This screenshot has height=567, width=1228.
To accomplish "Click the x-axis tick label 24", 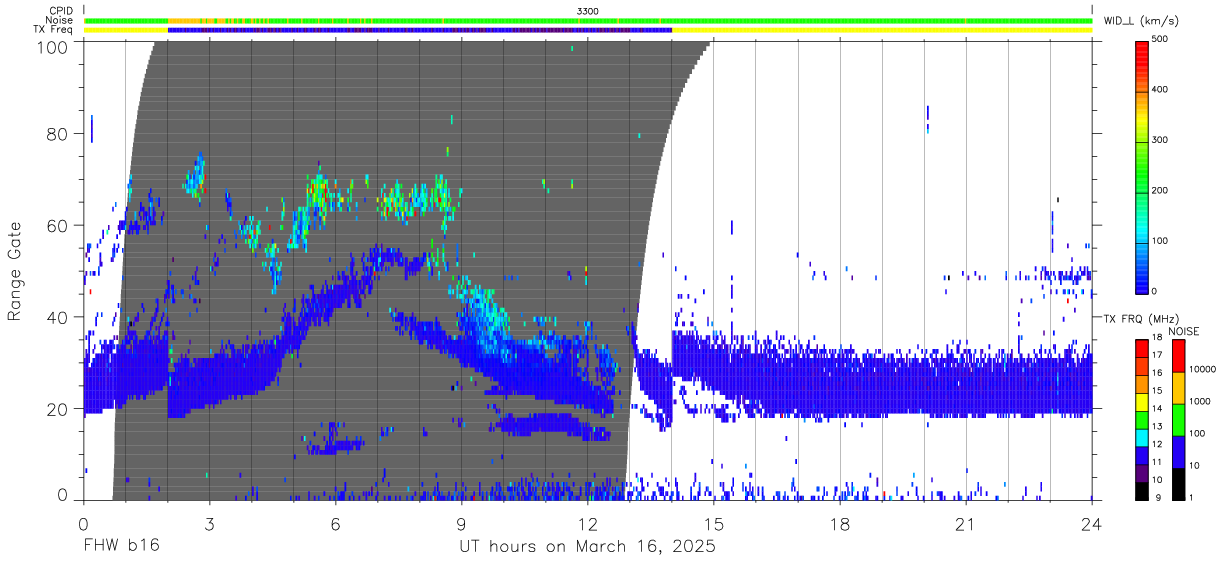I will point(1092,524).
